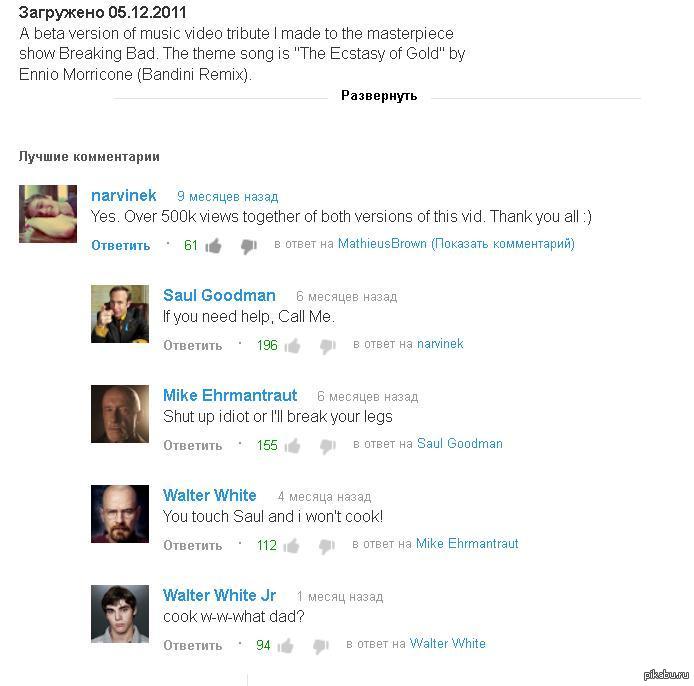Viewport: 694px width, 686px height.
Task: Like Walter White Jr's comment
Action: click(285, 646)
